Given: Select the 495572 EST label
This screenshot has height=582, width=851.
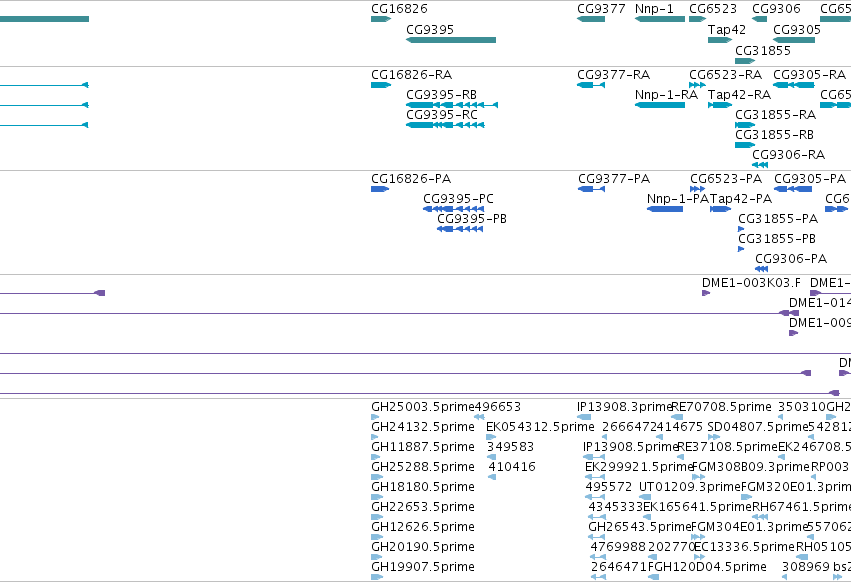Looking at the screenshot, I should click(608, 487).
